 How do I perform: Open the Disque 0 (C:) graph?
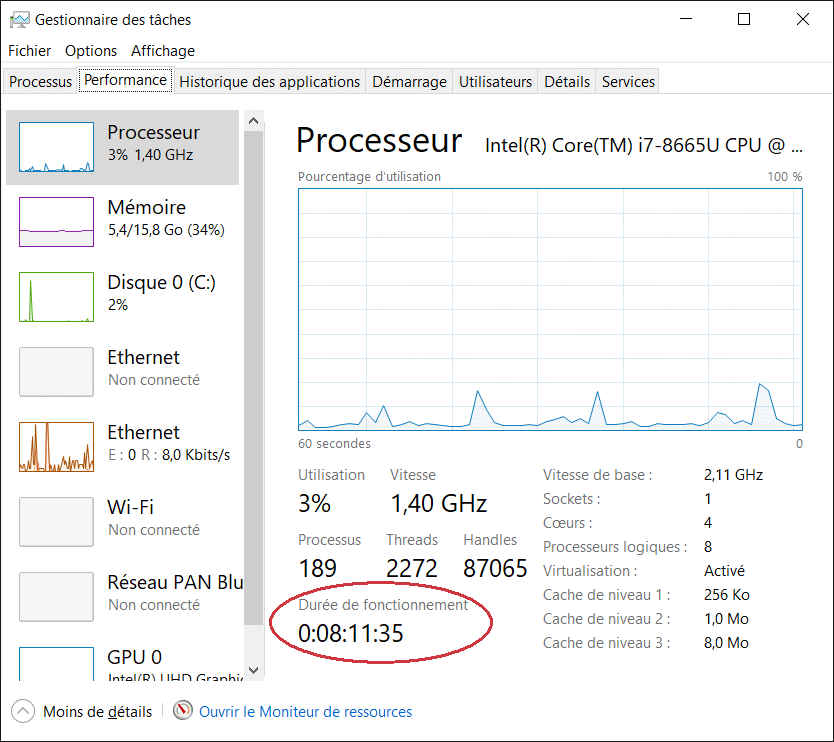(56, 297)
